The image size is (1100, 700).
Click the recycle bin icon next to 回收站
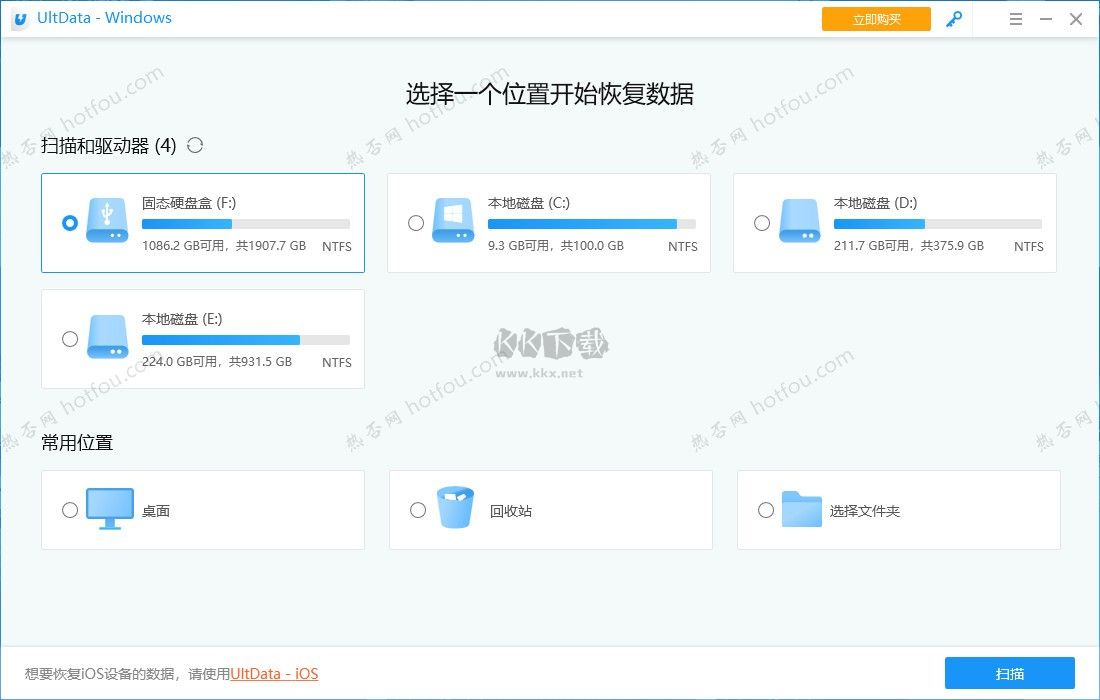coord(456,507)
